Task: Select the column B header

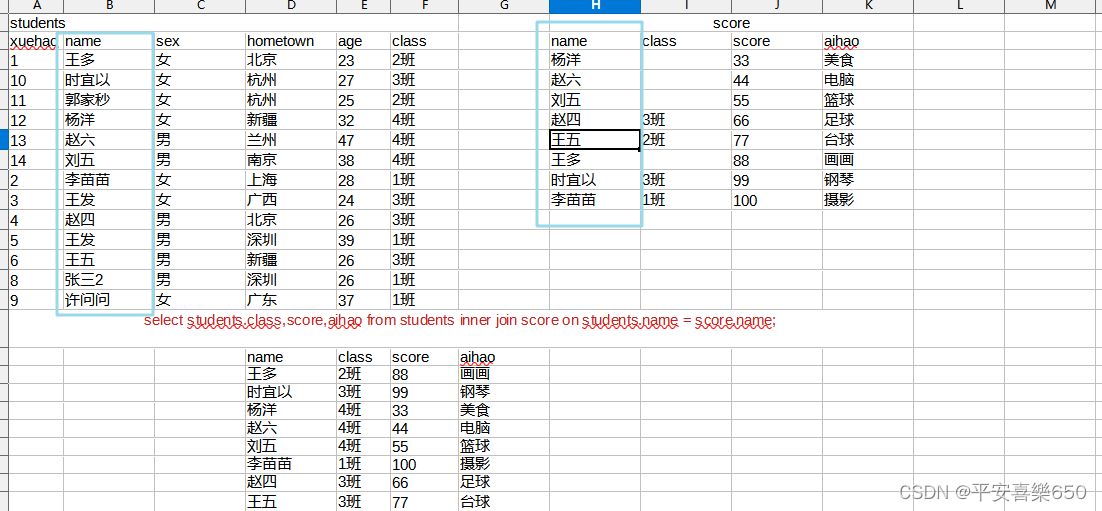Action: tap(109, 6)
